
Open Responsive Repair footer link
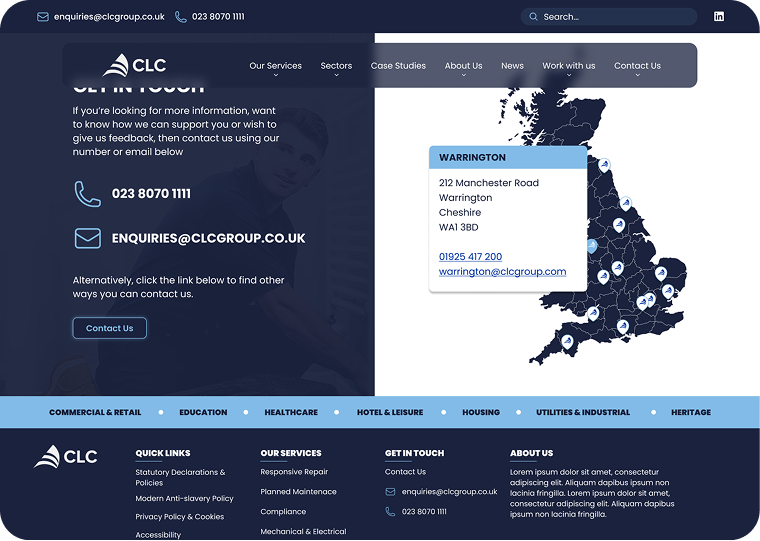294,472
